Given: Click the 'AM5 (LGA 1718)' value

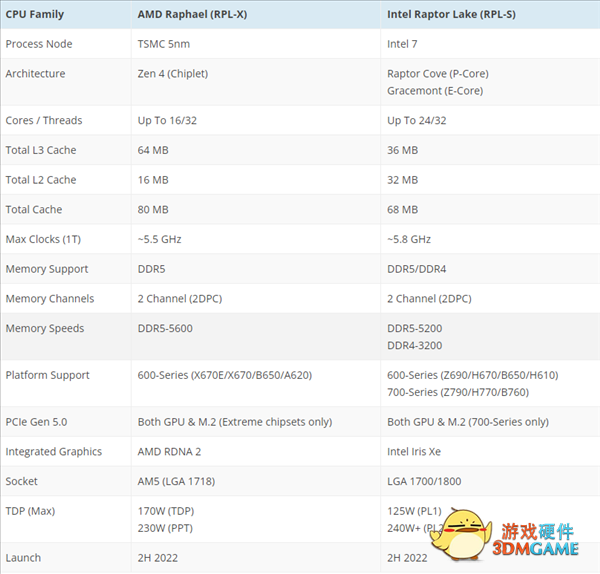Looking at the screenshot, I should pos(176,481).
